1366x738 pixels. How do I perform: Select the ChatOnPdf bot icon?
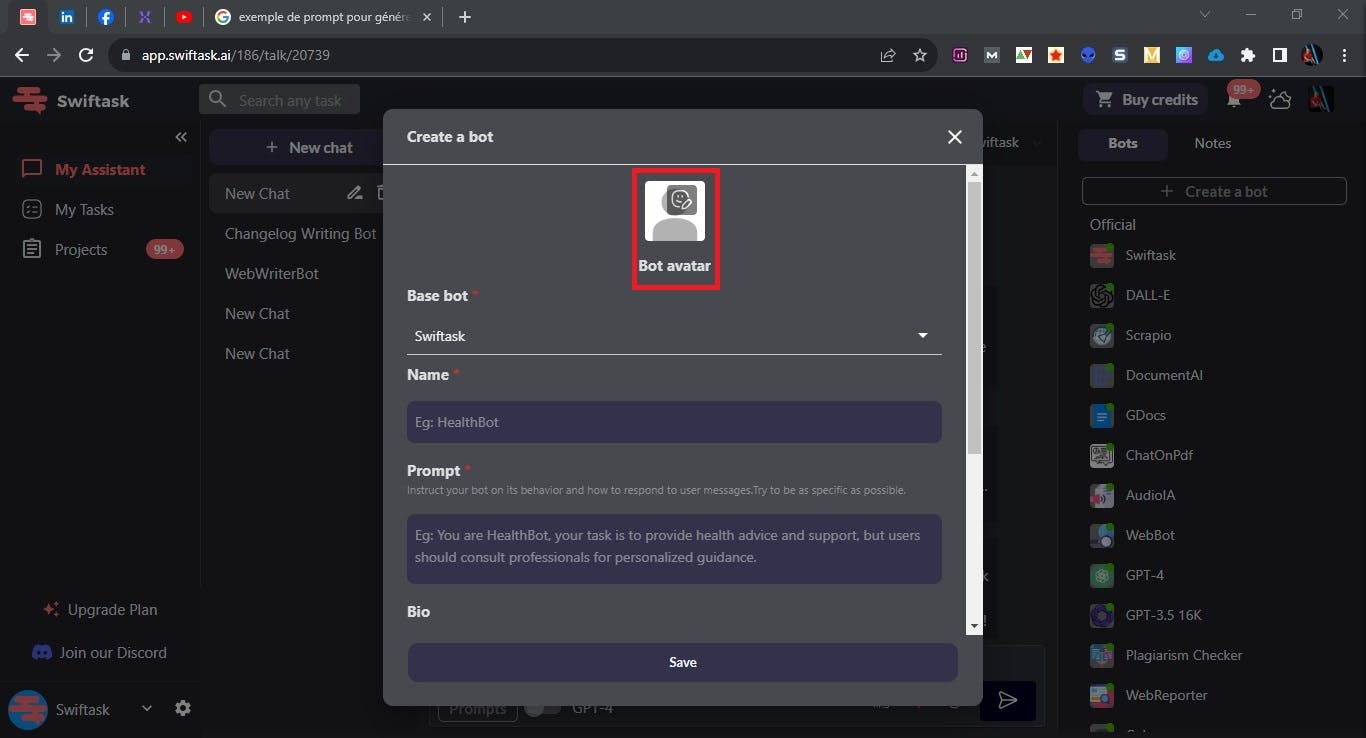(x=1101, y=455)
